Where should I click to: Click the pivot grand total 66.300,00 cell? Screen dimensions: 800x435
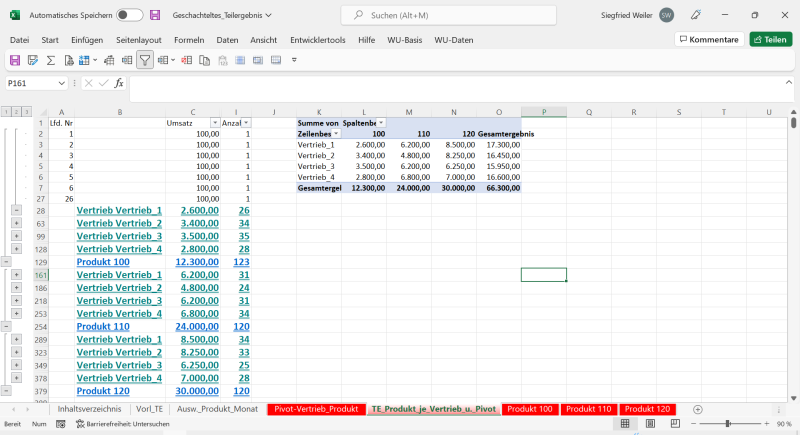coord(499,188)
